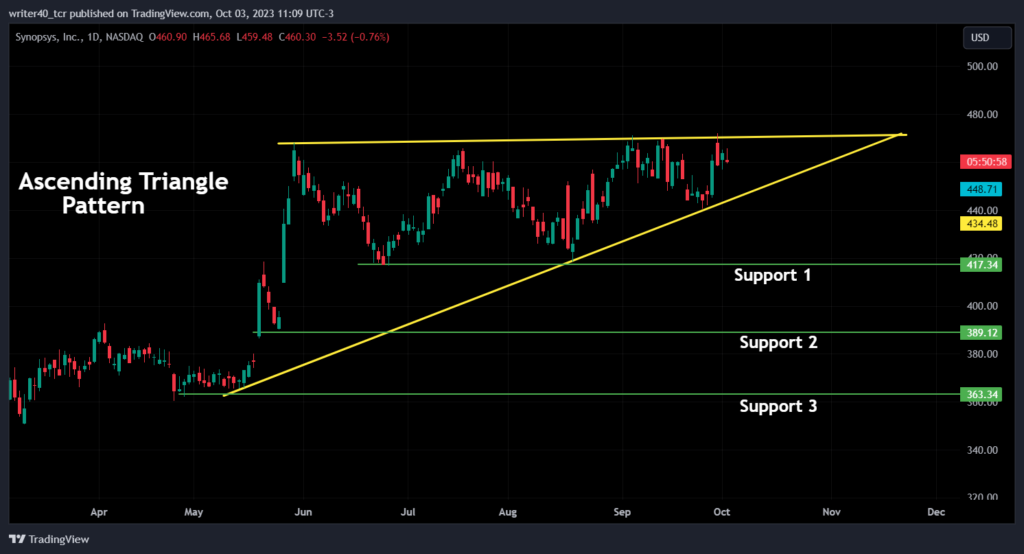Click the published-on TradingView.com header text
The width and height of the screenshot is (1024, 554).
[171, 13]
